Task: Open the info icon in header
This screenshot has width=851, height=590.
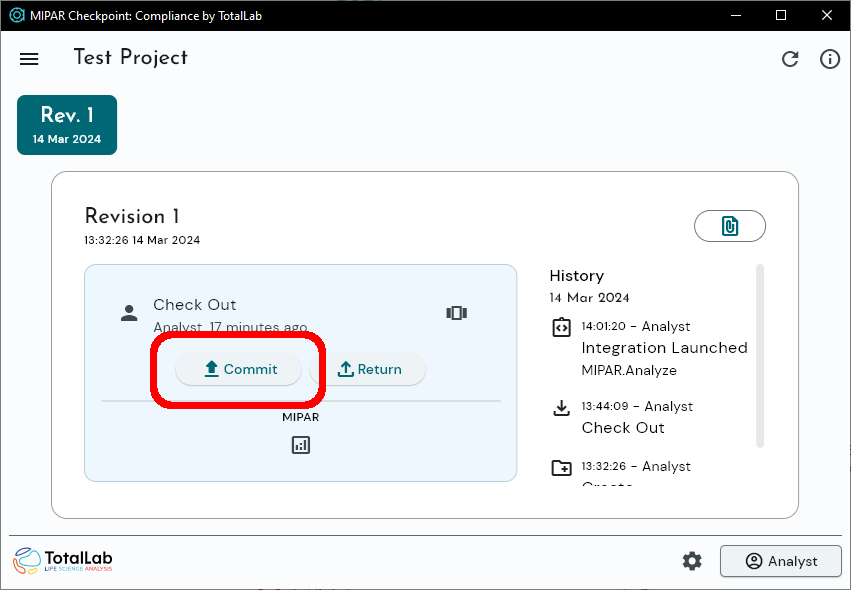Action: (830, 59)
